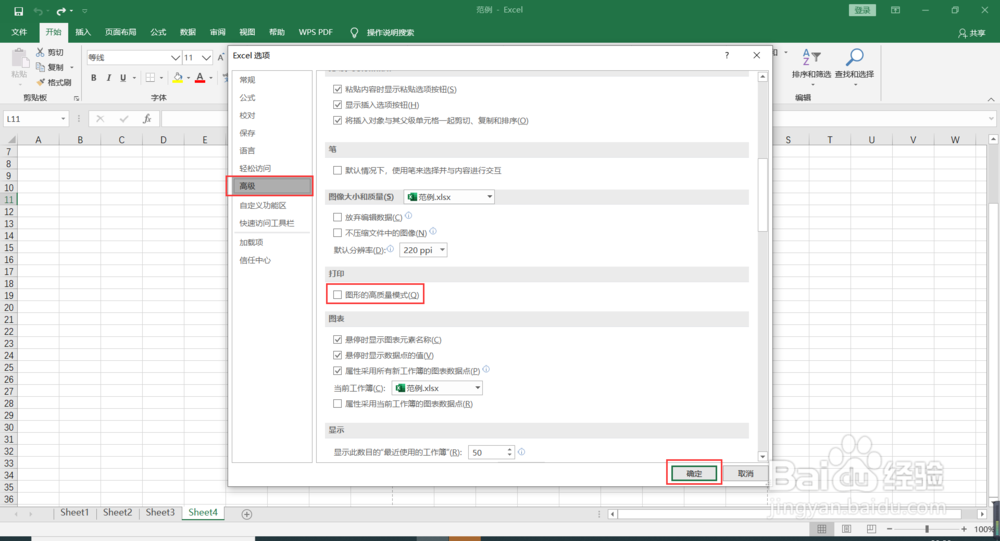Select Advanced category in options list
1000x541 pixels.
coord(270,186)
